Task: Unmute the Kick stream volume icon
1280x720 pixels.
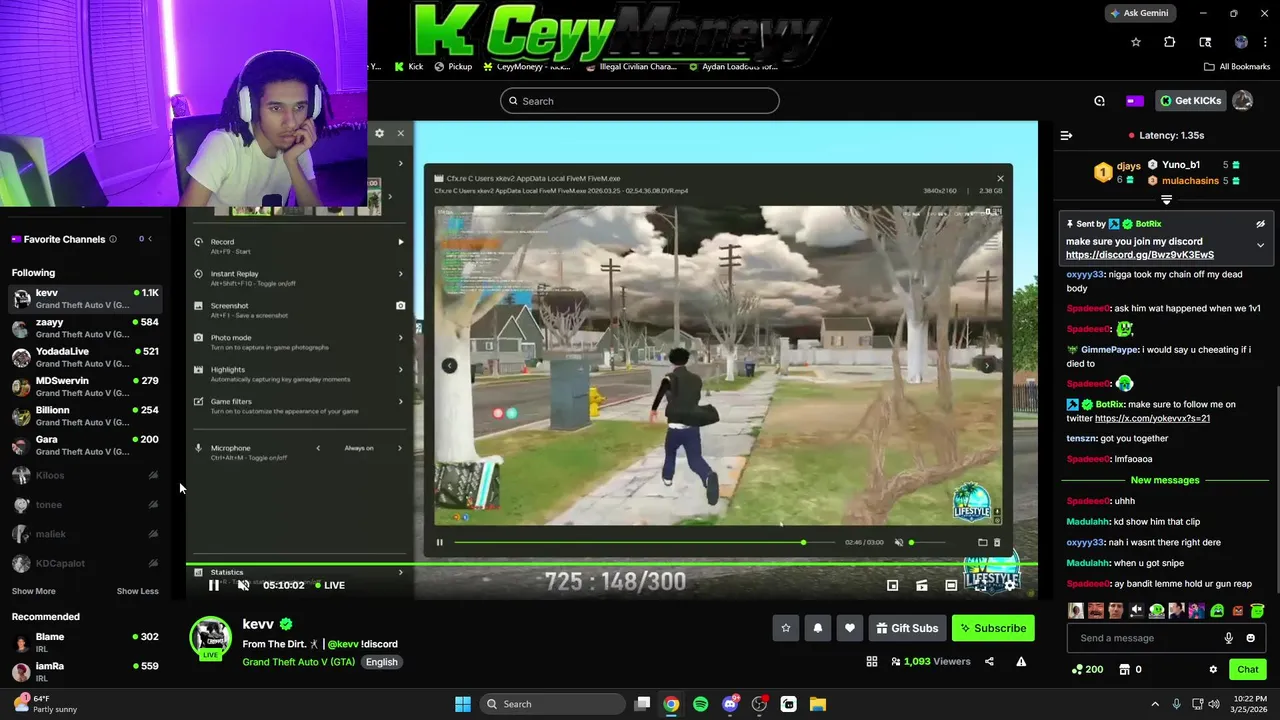Action: tap(243, 585)
